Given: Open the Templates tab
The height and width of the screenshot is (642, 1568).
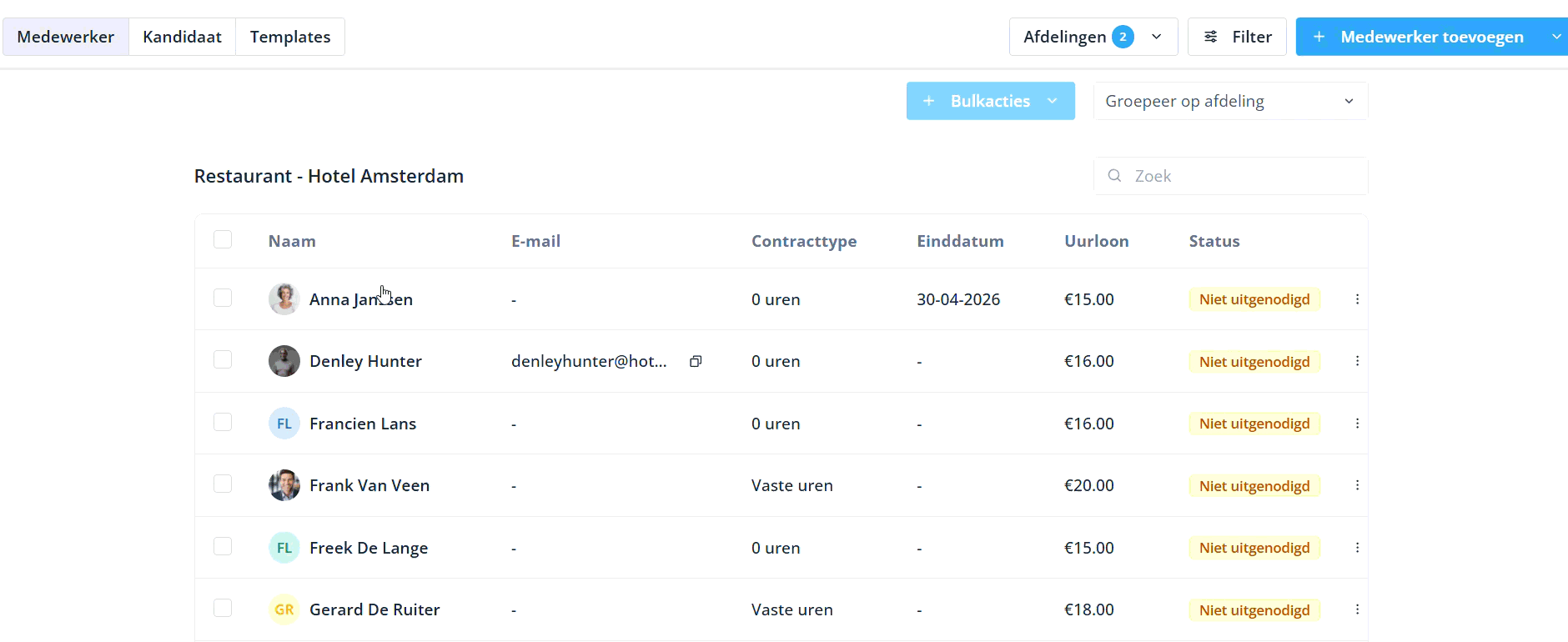Looking at the screenshot, I should click(x=289, y=37).
